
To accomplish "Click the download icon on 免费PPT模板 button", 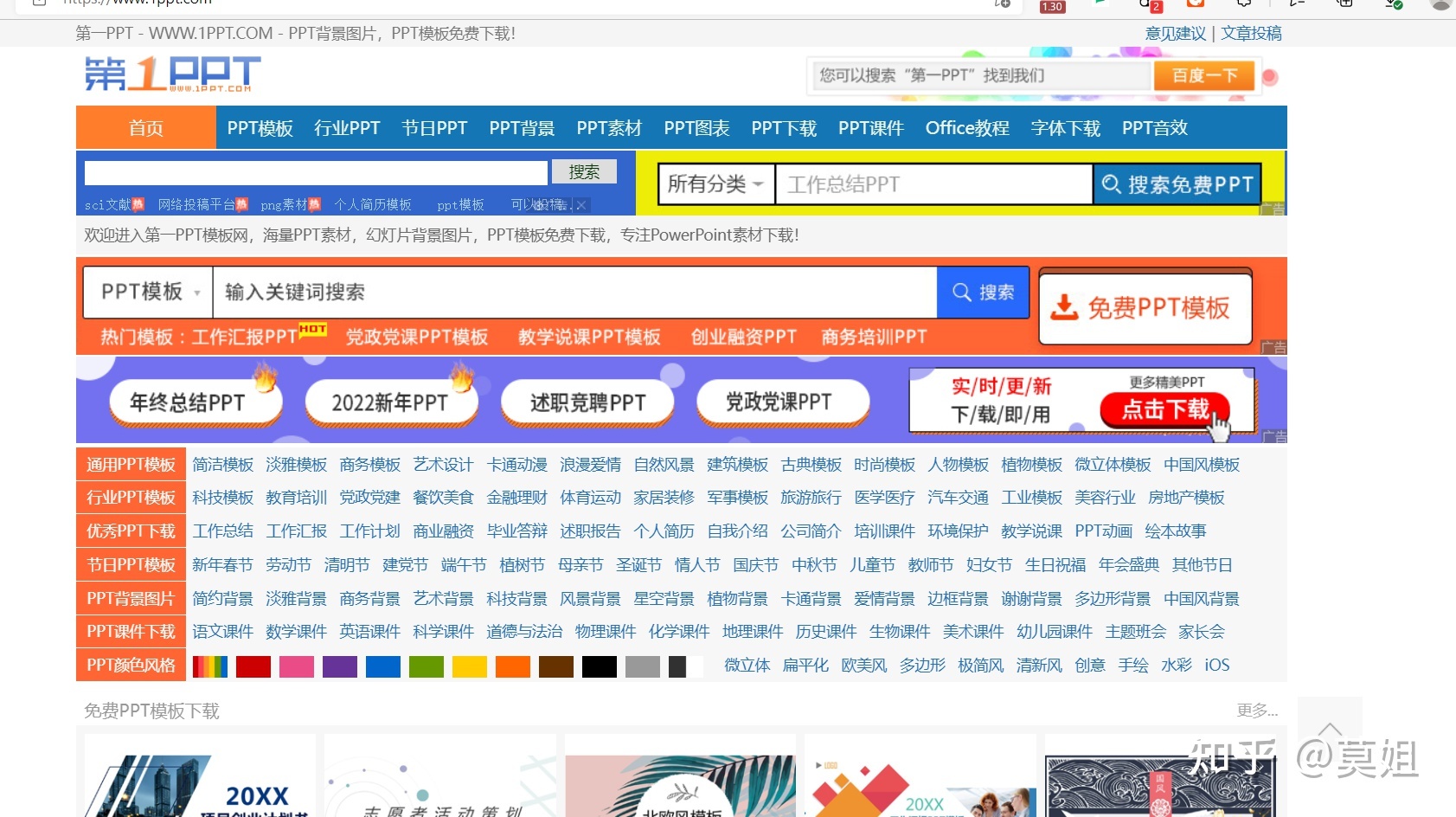I will tap(1064, 307).
